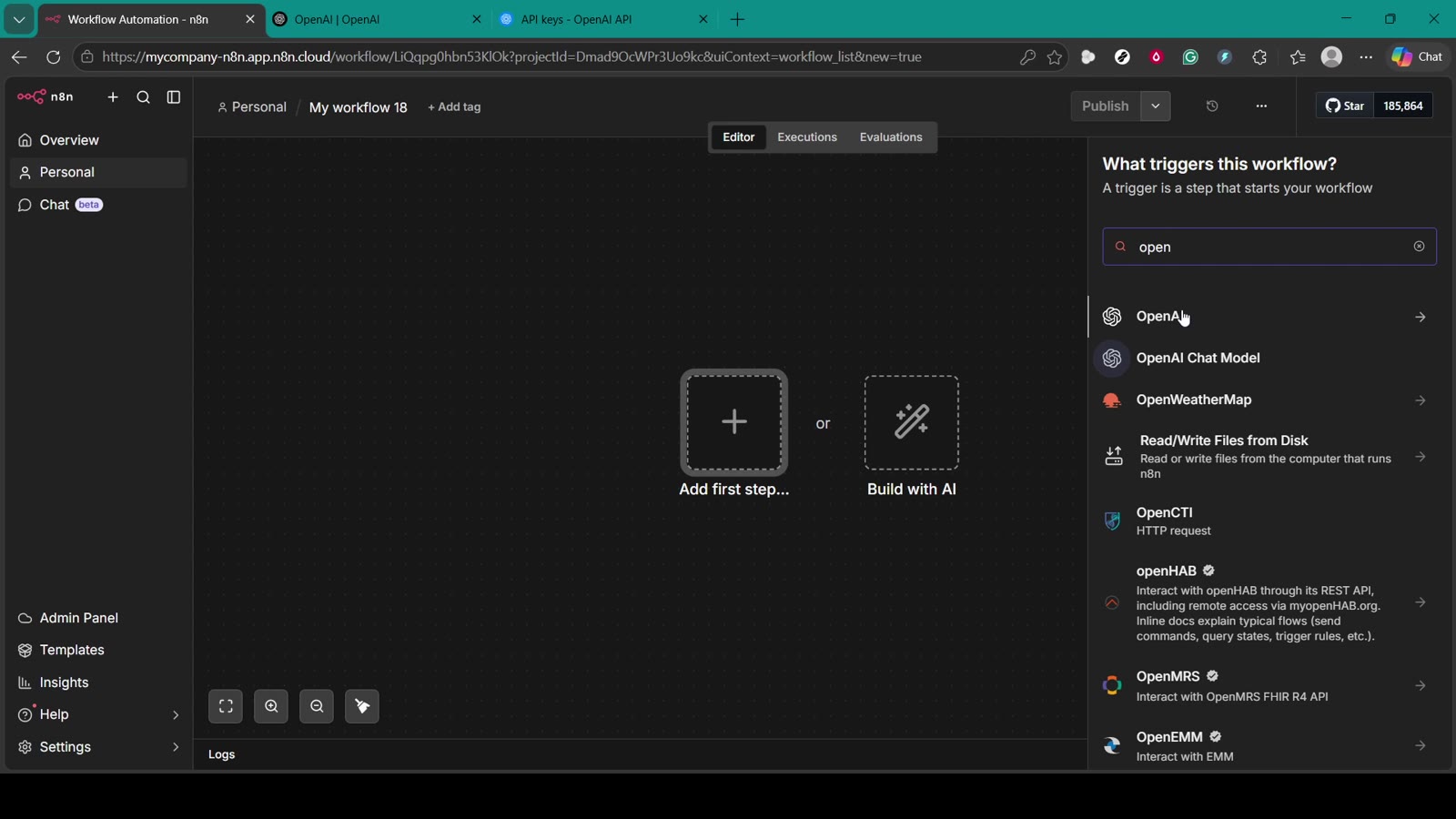
Task: Open Copilot Chat in browser
Action: tap(1418, 57)
